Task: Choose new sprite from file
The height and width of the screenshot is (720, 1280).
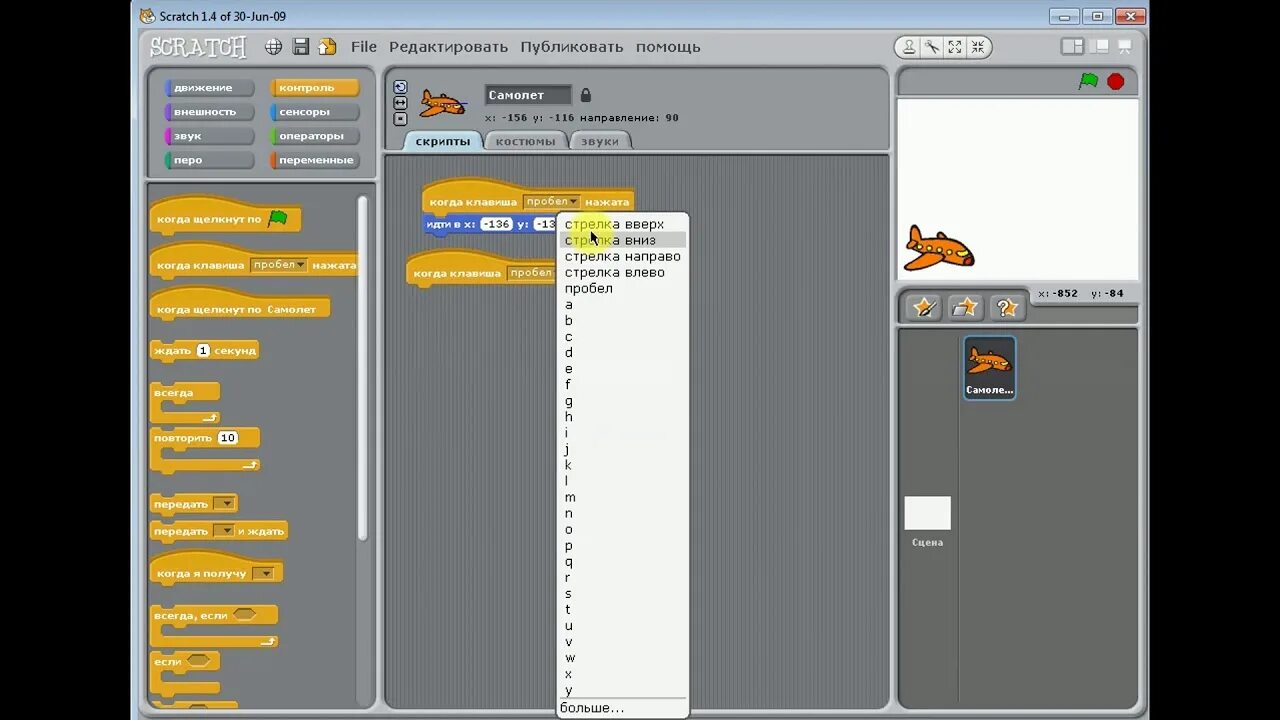Action: pyautogui.click(x=965, y=308)
